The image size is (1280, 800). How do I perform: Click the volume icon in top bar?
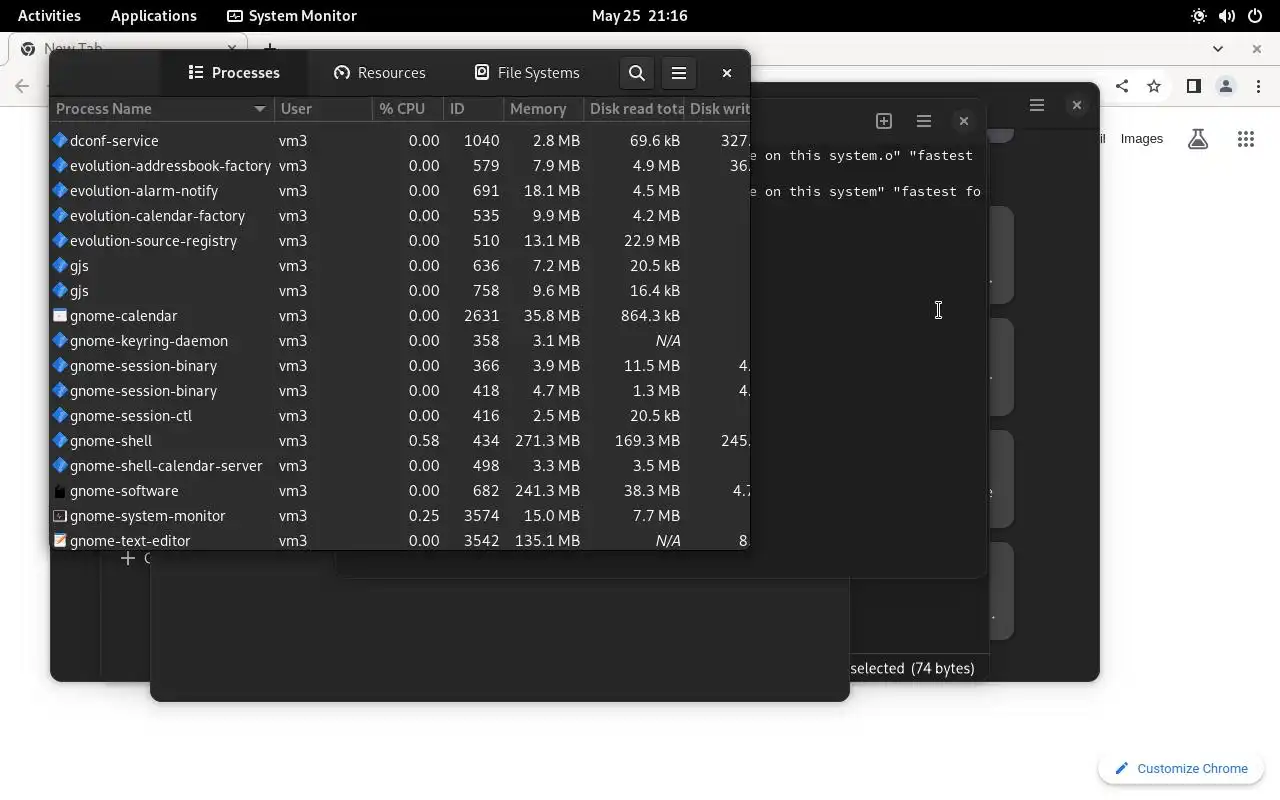pos(1227,15)
